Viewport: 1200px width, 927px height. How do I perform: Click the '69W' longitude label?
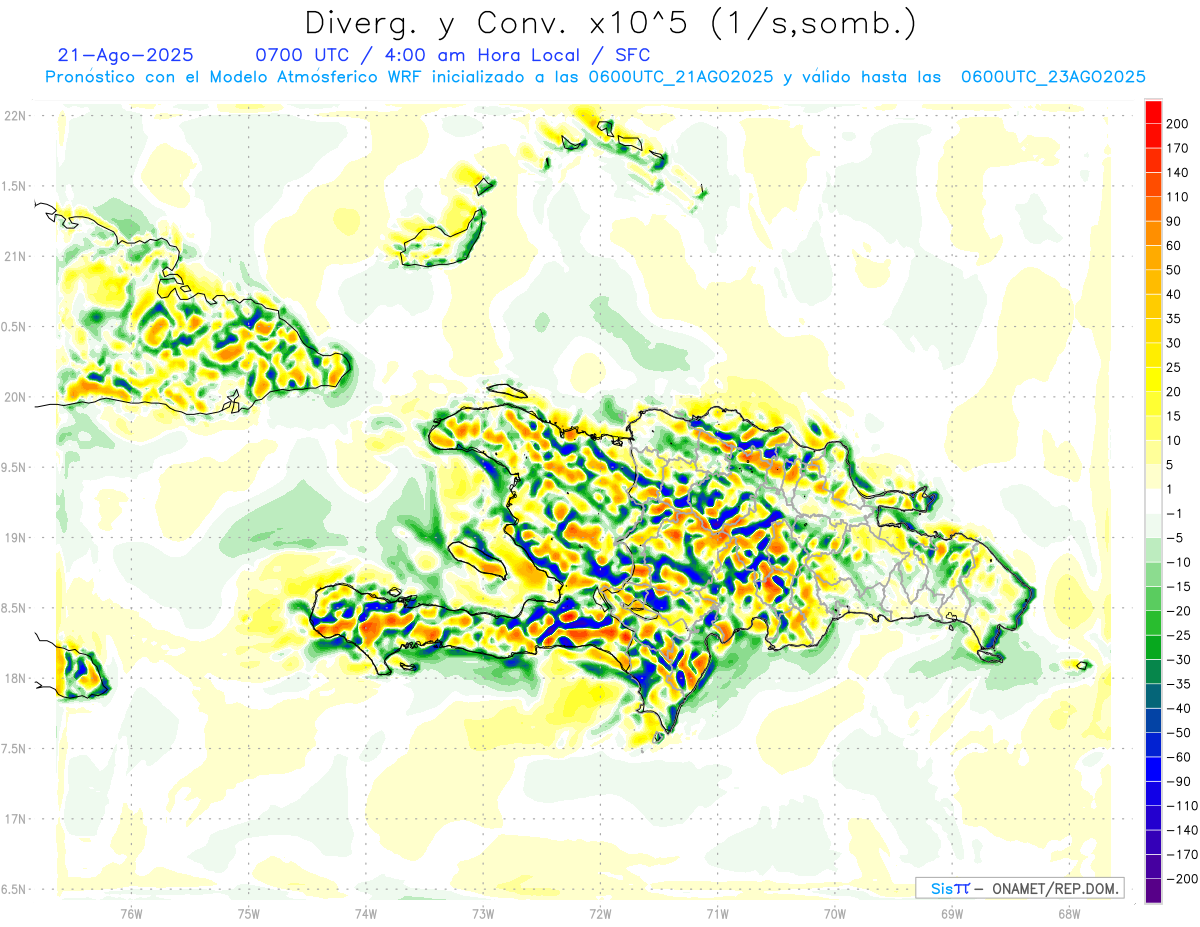(952, 912)
